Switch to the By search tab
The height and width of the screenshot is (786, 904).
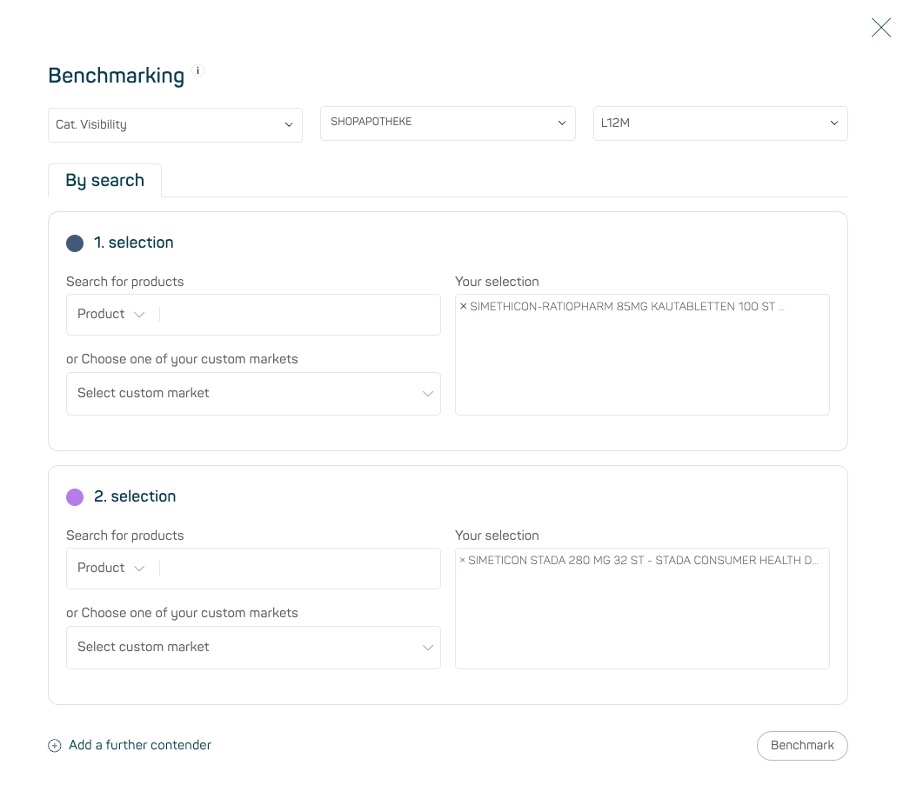pos(105,180)
